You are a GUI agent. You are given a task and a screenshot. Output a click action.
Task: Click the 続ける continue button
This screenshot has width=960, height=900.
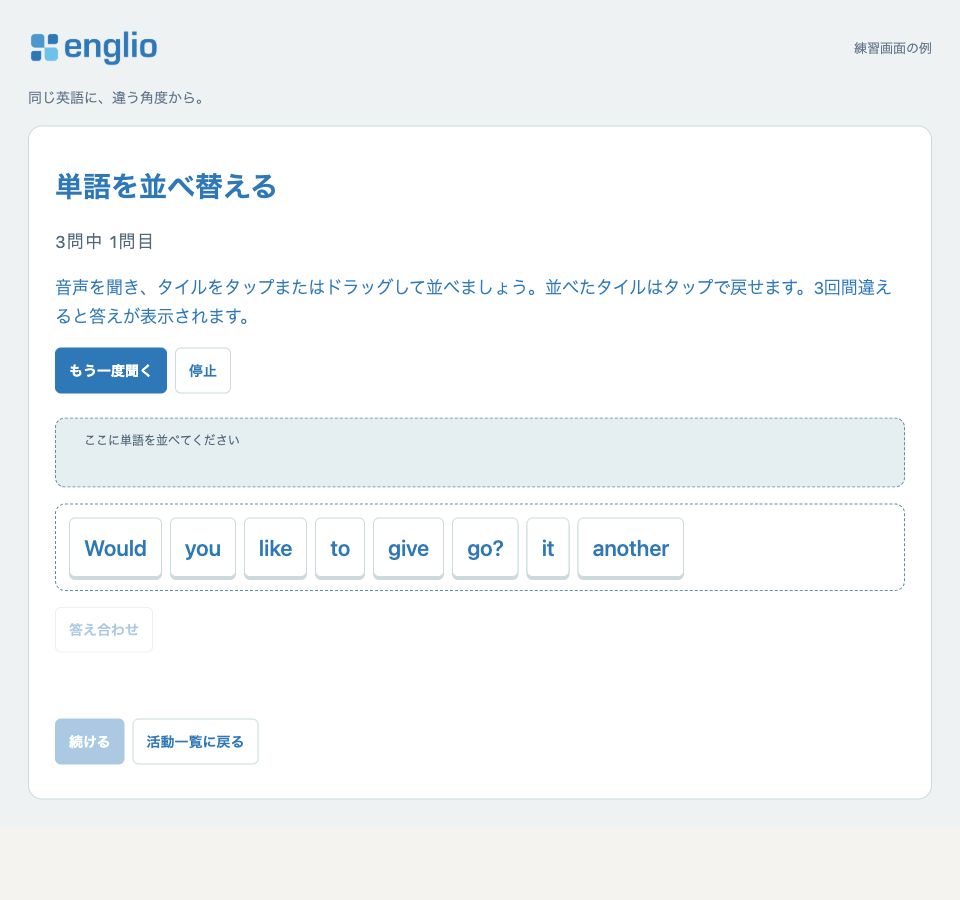(x=89, y=741)
